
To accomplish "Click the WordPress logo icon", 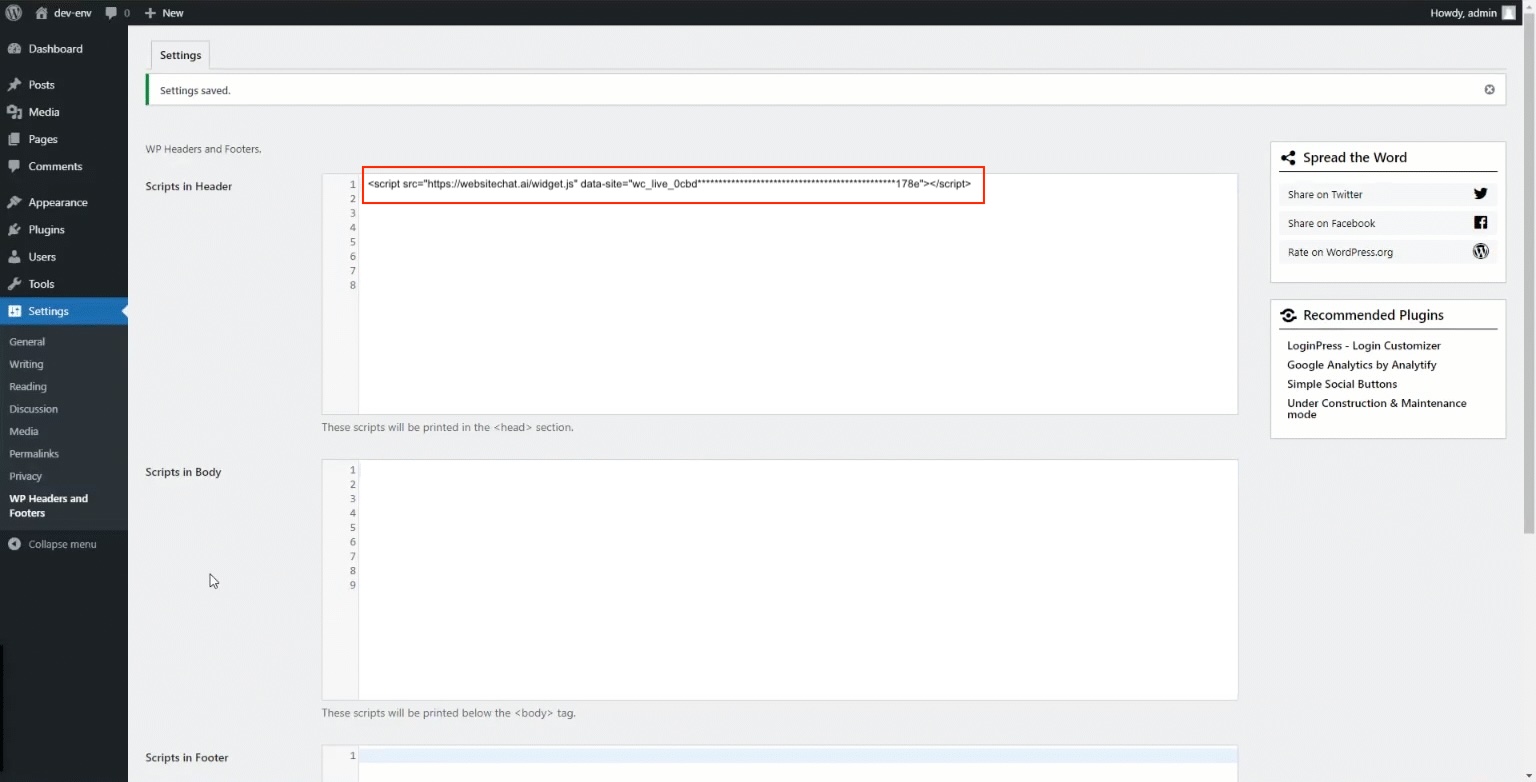I will point(14,13).
